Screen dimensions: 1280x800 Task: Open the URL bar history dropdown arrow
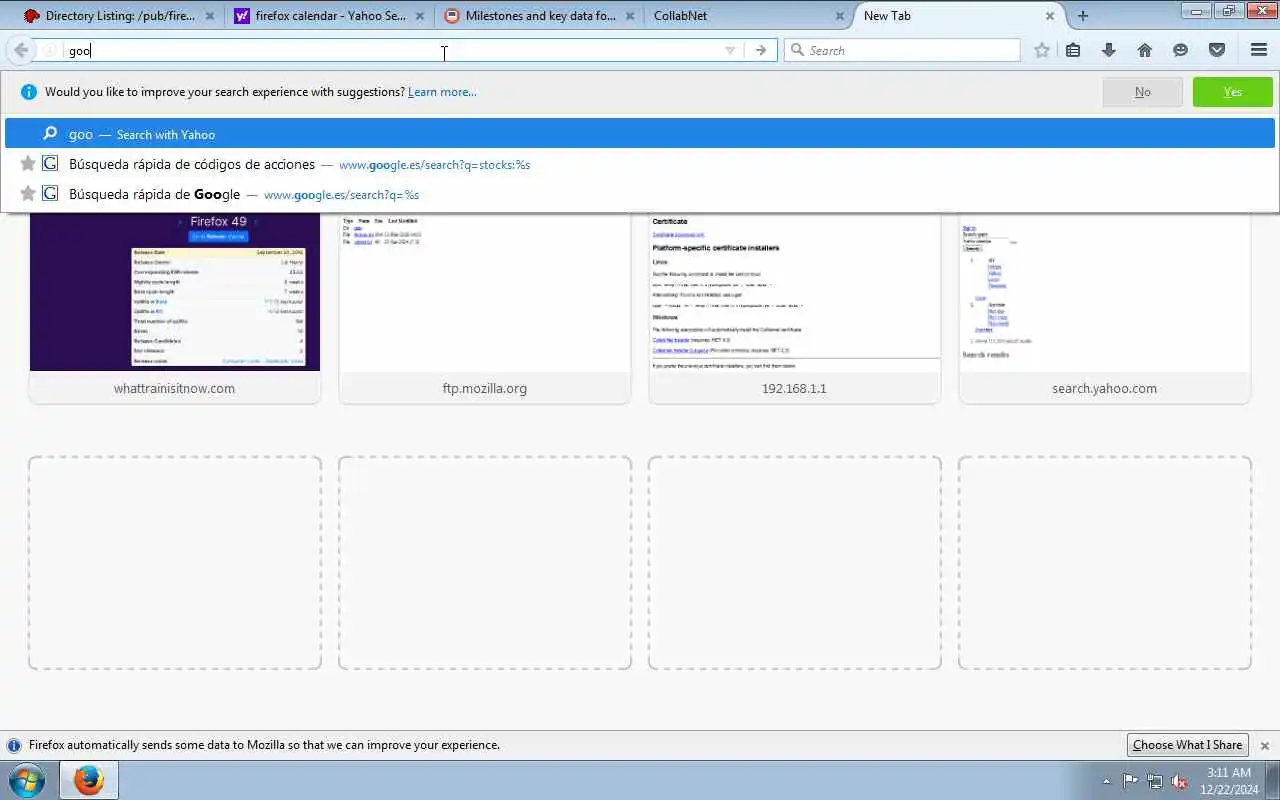(730, 50)
